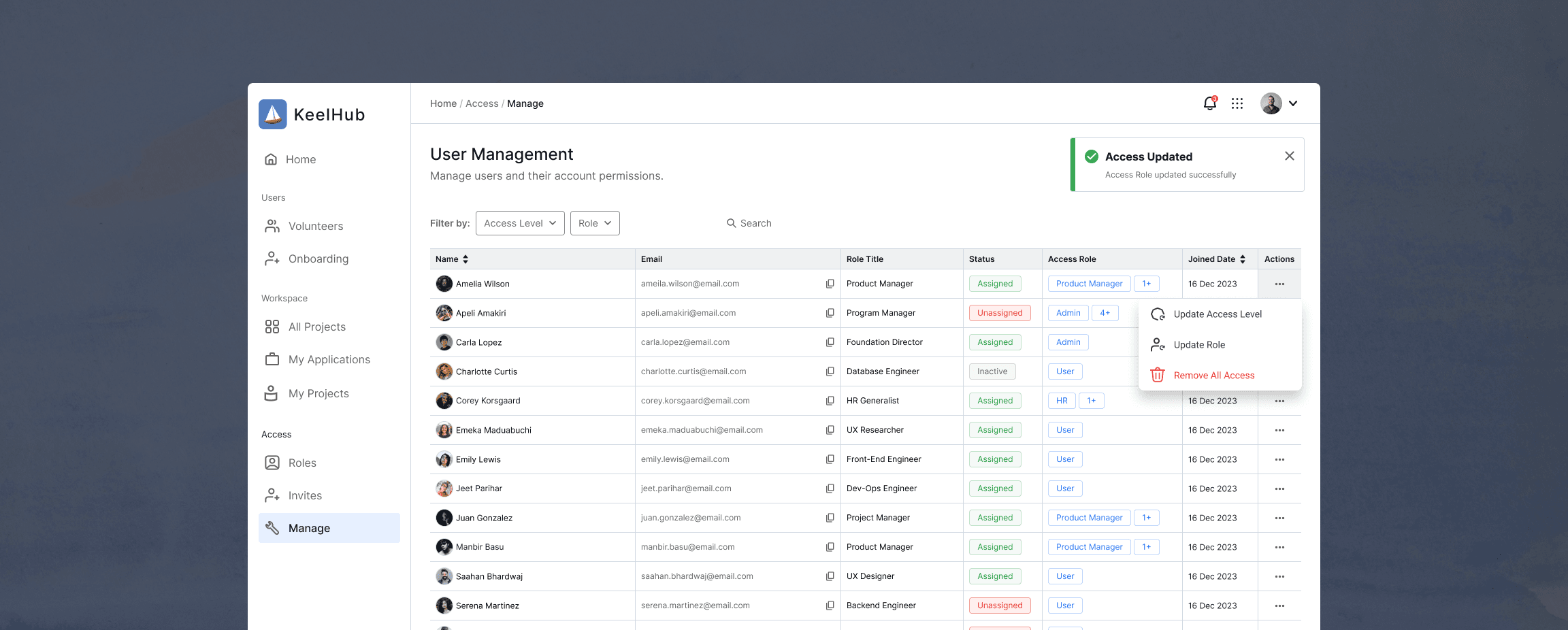Open the apps grid icon
This screenshot has height=630, width=1568.
coord(1237,103)
